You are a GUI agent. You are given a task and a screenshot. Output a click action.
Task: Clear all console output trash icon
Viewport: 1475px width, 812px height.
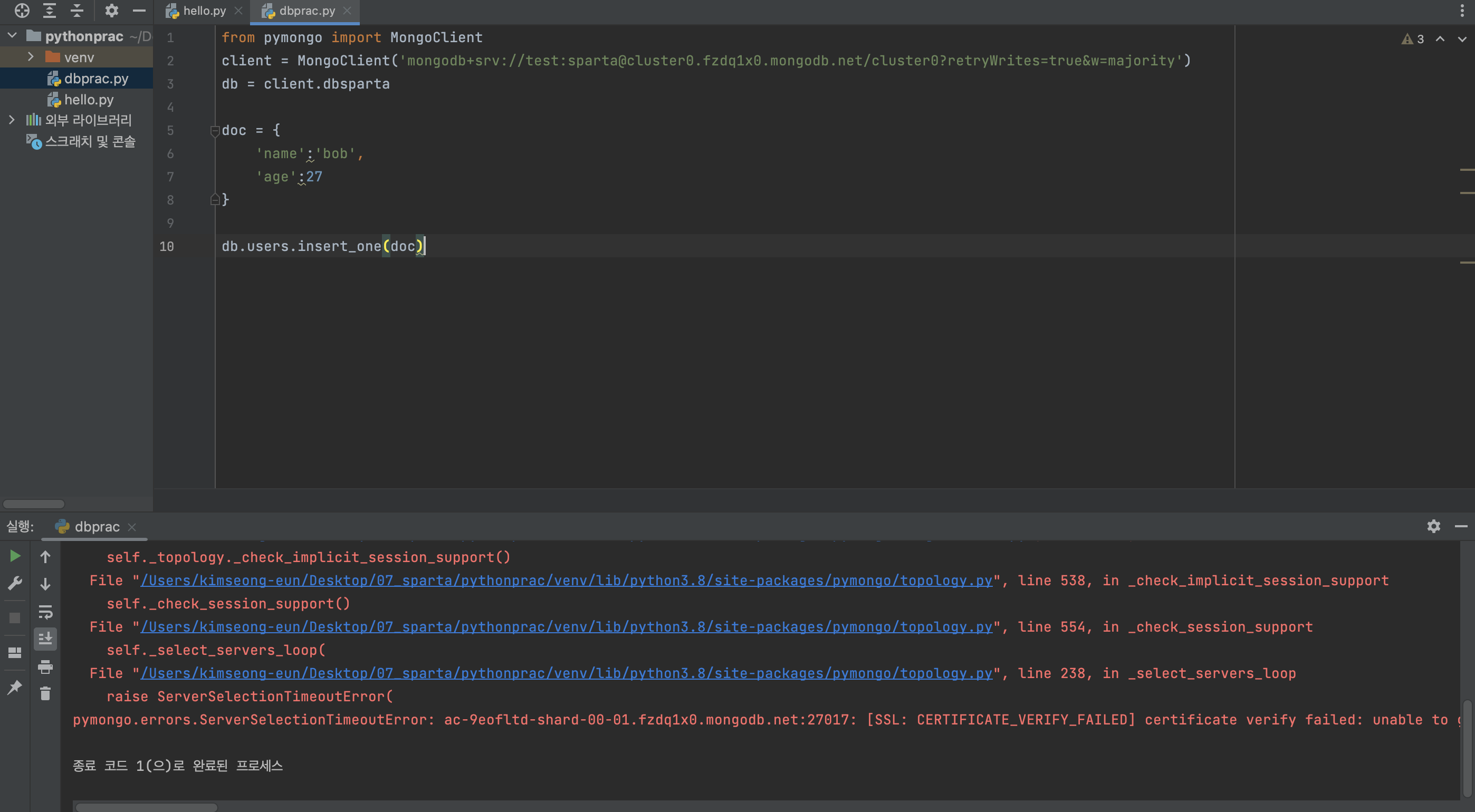(x=45, y=693)
